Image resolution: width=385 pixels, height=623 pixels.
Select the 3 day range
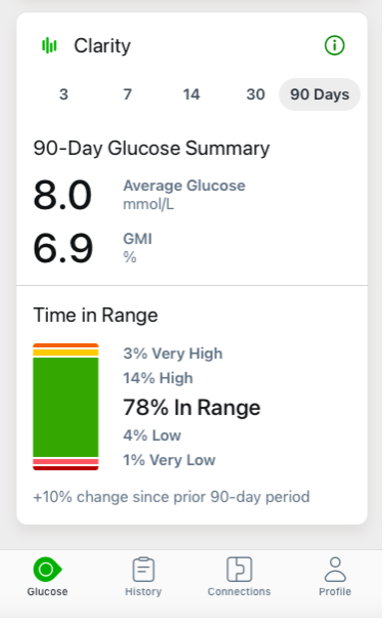64,95
